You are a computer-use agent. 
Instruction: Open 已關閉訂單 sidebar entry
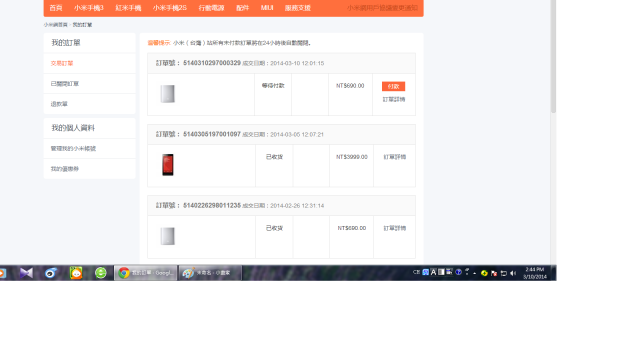pyautogui.click(x=65, y=84)
